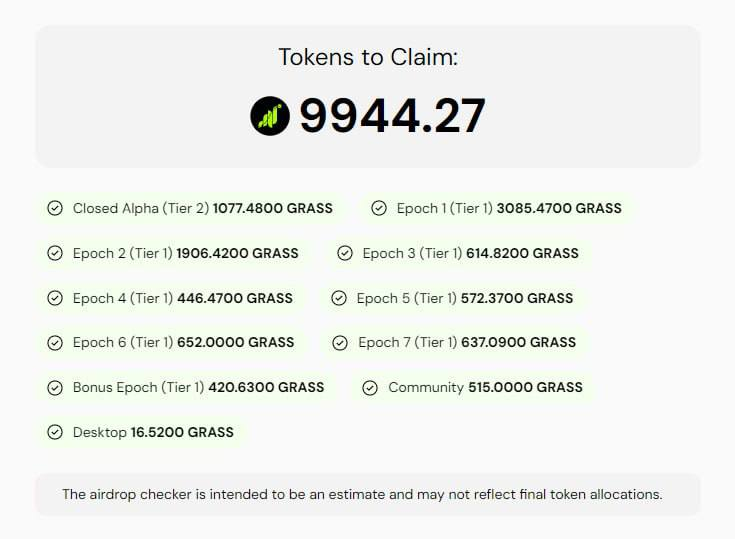Click the Epoch 2 checkmark icon
This screenshot has width=735, height=539.
(x=55, y=253)
